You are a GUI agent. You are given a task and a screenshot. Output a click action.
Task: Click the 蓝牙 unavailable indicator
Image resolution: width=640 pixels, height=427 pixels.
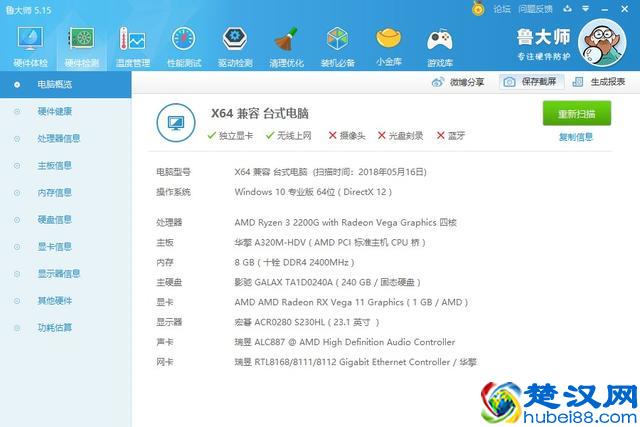(451, 136)
